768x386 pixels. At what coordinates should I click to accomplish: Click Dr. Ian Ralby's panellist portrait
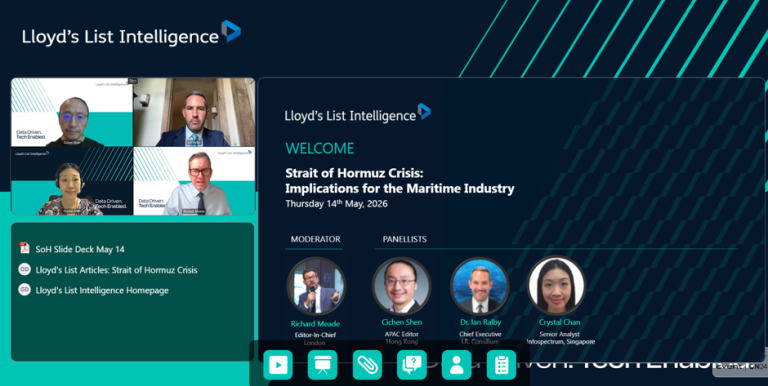(480, 286)
